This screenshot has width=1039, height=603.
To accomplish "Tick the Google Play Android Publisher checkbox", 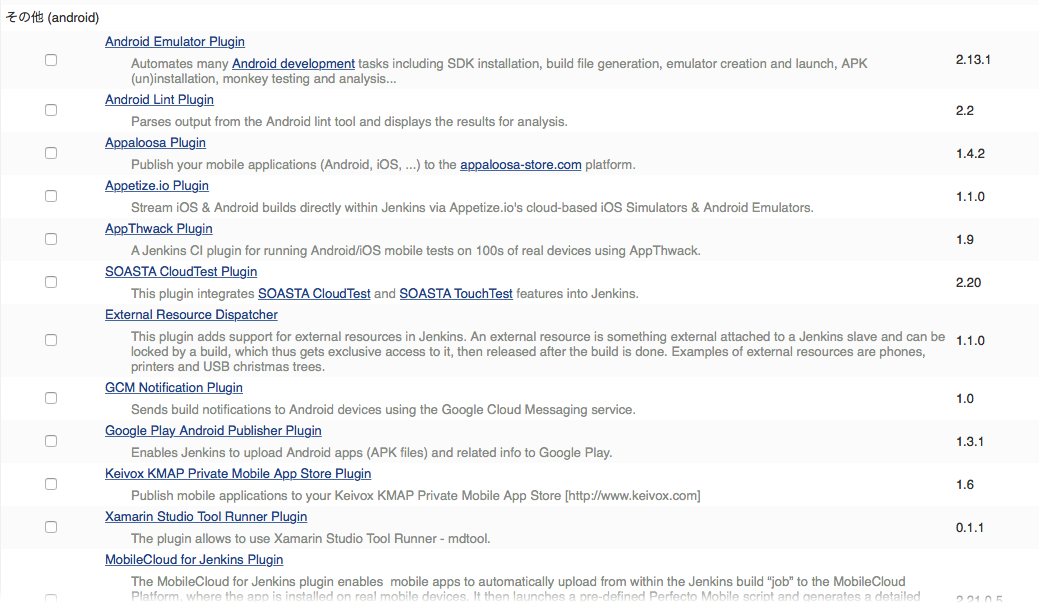I will click(x=51, y=441).
